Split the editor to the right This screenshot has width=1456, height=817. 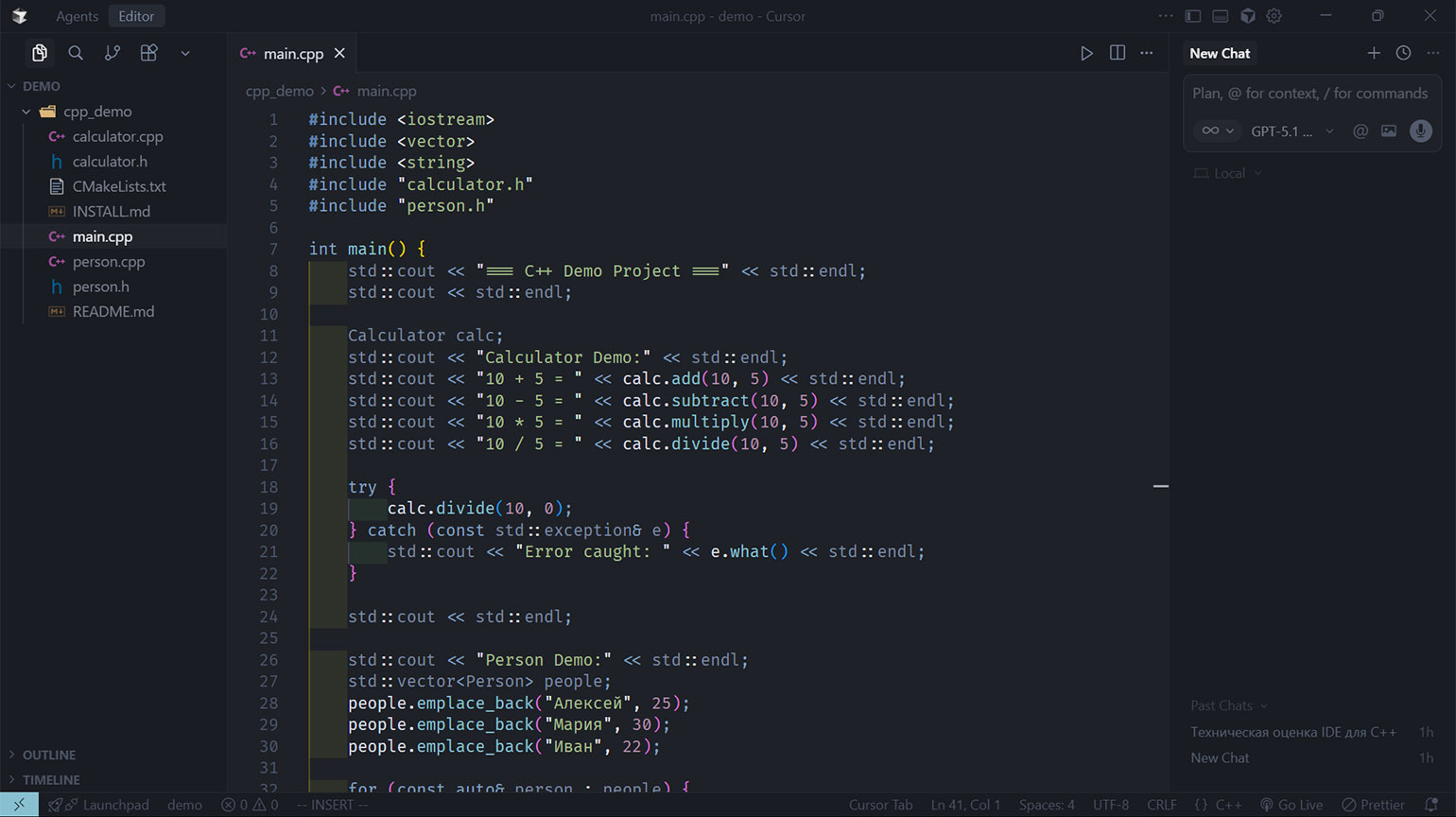click(x=1117, y=53)
